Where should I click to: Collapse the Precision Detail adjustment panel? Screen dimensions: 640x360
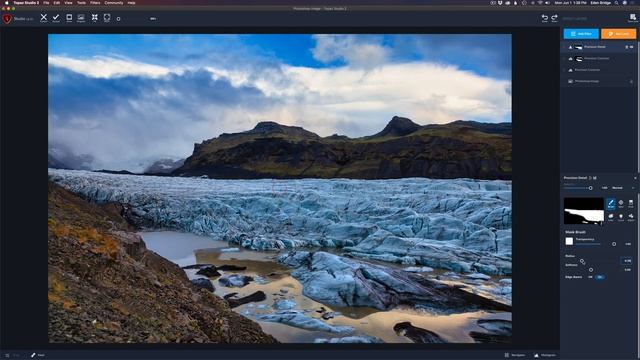(635, 178)
